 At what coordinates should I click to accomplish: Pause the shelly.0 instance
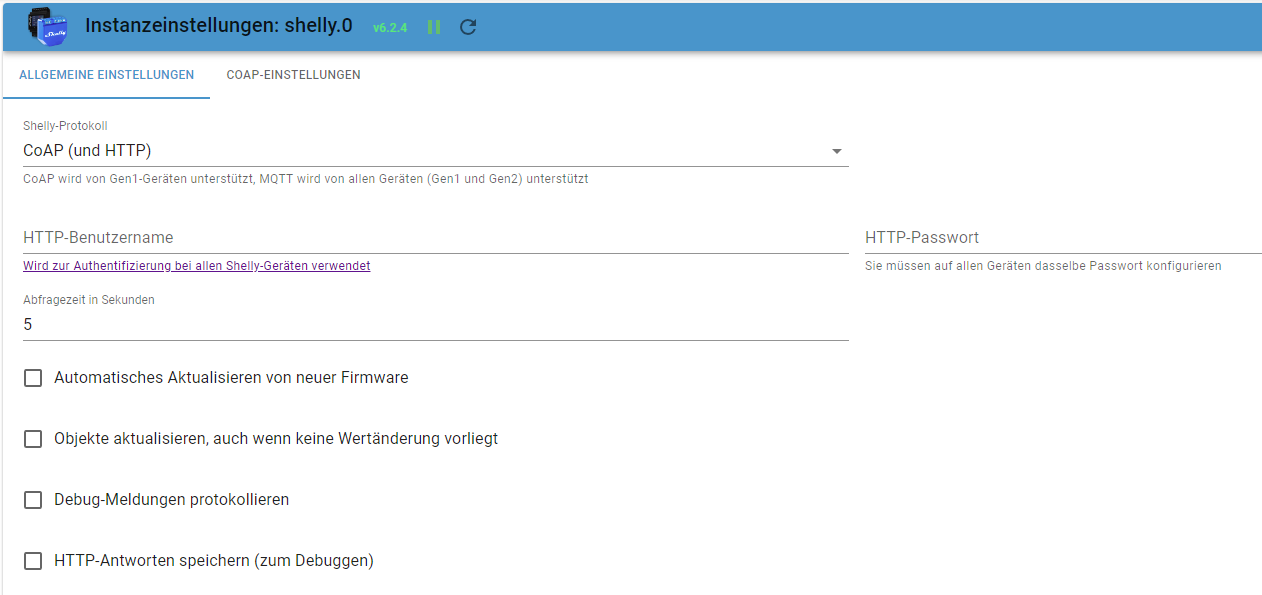434,27
